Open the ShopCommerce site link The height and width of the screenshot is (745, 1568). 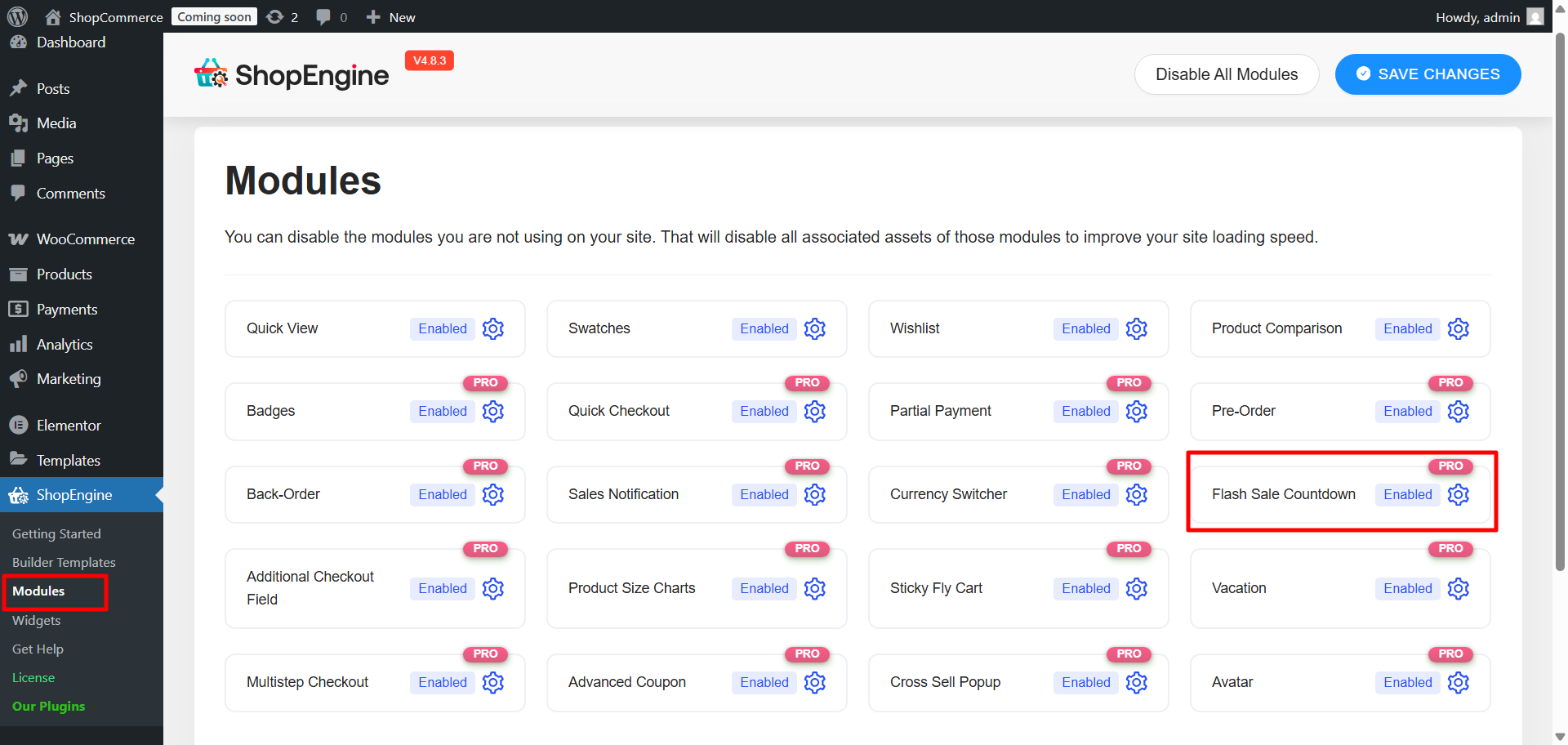pos(104,16)
